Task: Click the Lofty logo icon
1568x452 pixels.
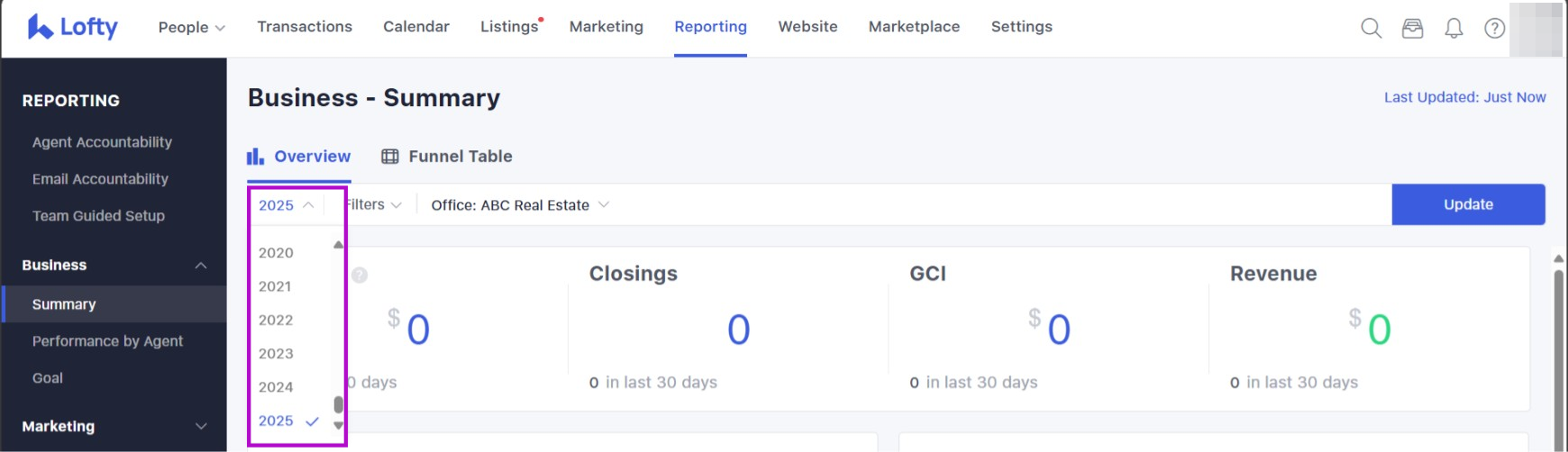Action: 40,27
